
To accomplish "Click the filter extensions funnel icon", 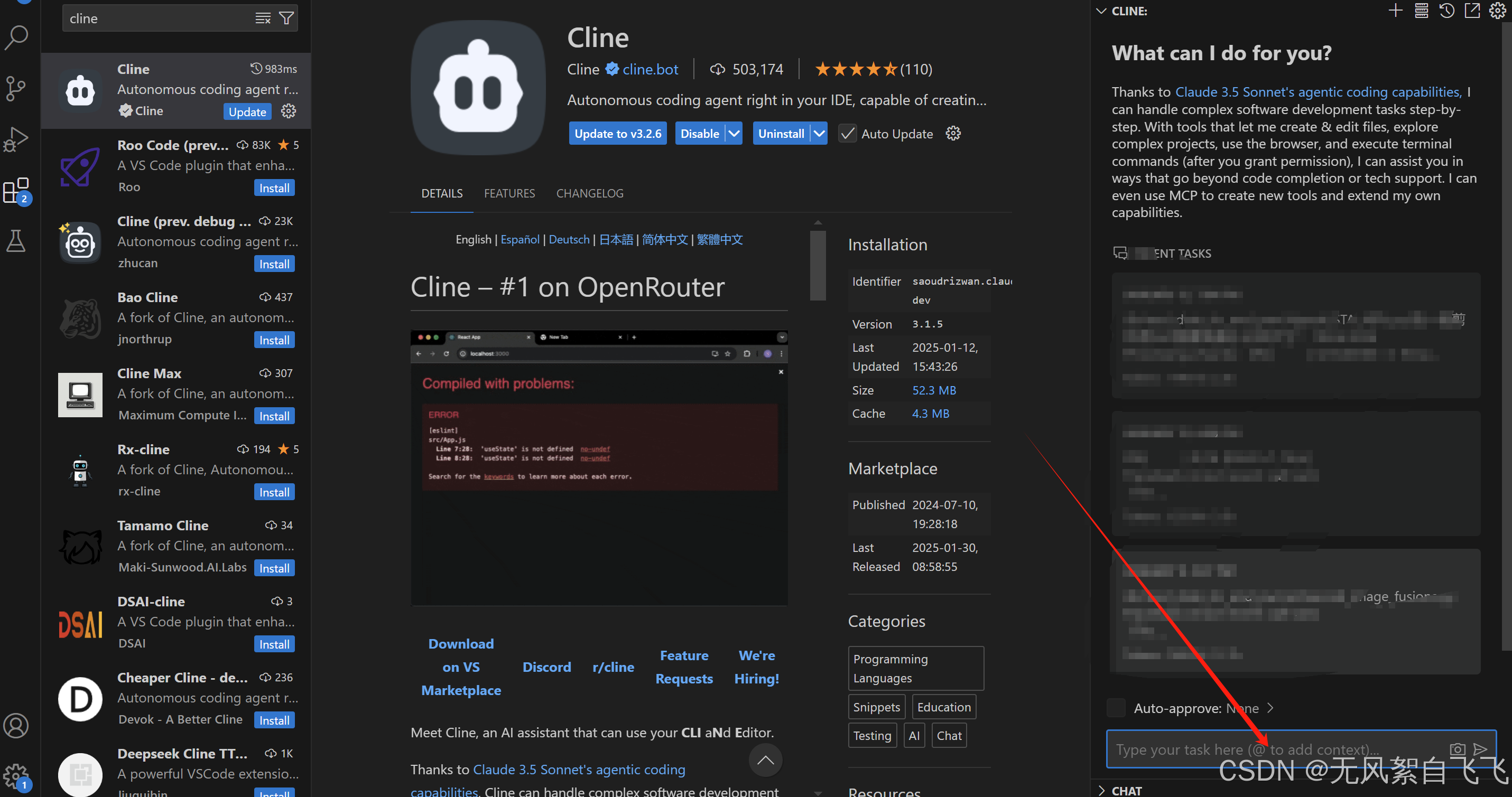I will point(286,18).
